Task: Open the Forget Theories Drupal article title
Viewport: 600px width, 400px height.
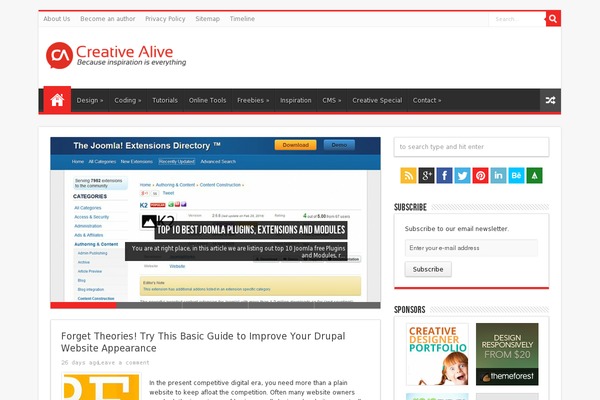Action: point(203,342)
